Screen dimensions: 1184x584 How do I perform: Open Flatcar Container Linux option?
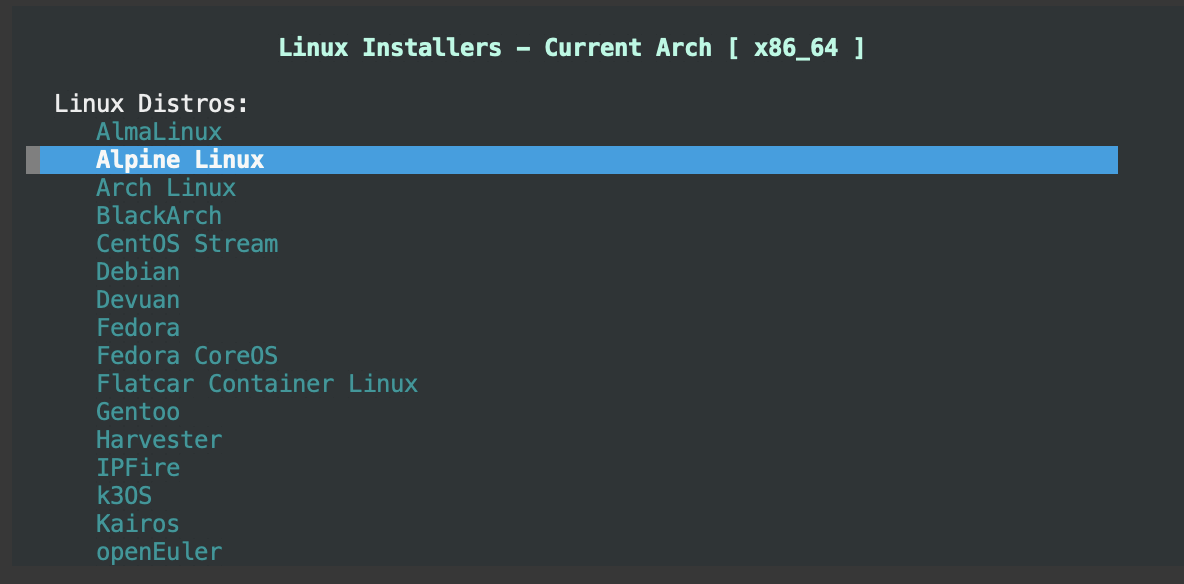click(x=257, y=383)
